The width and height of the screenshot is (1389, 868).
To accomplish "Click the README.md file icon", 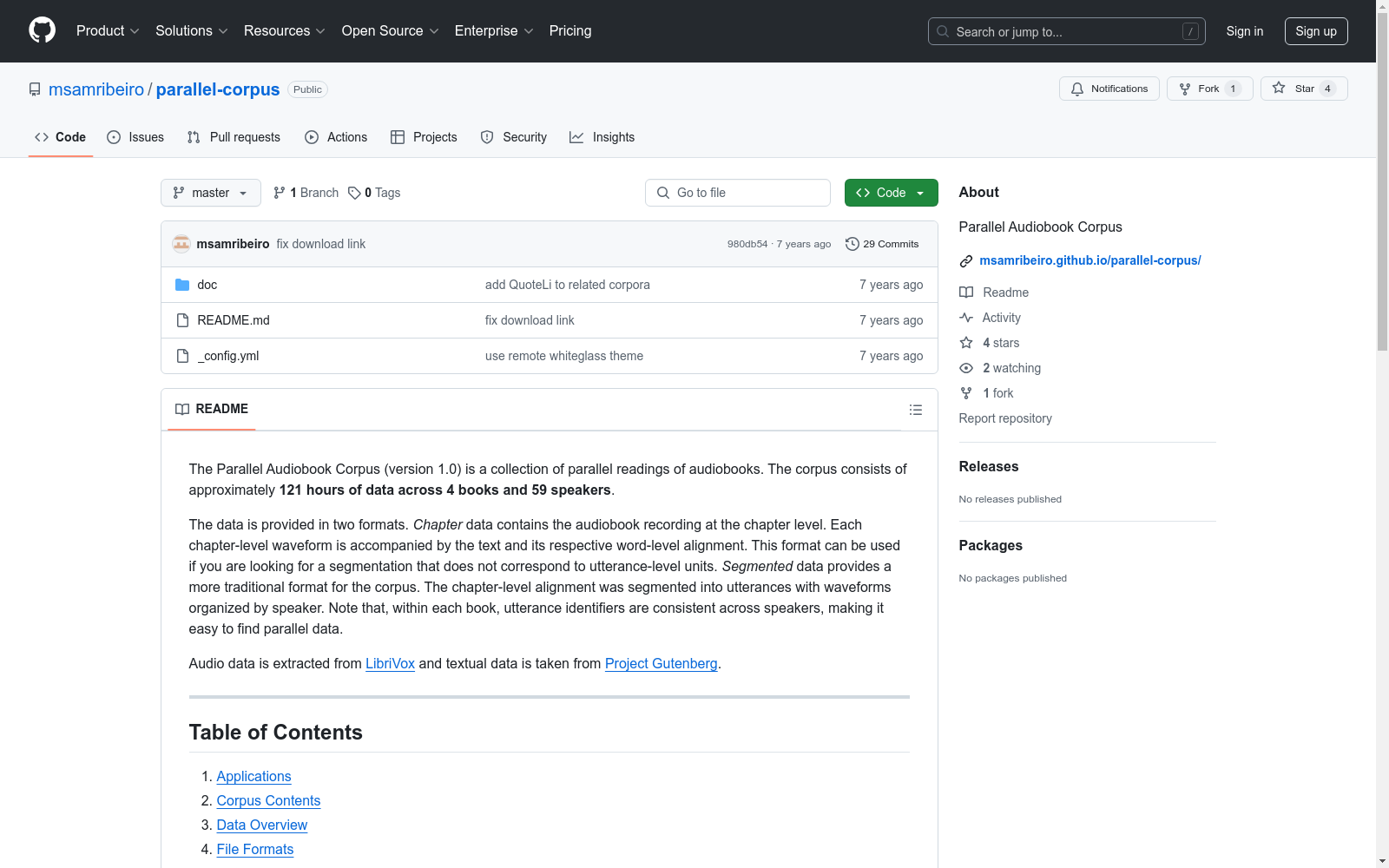I will (182, 320).
